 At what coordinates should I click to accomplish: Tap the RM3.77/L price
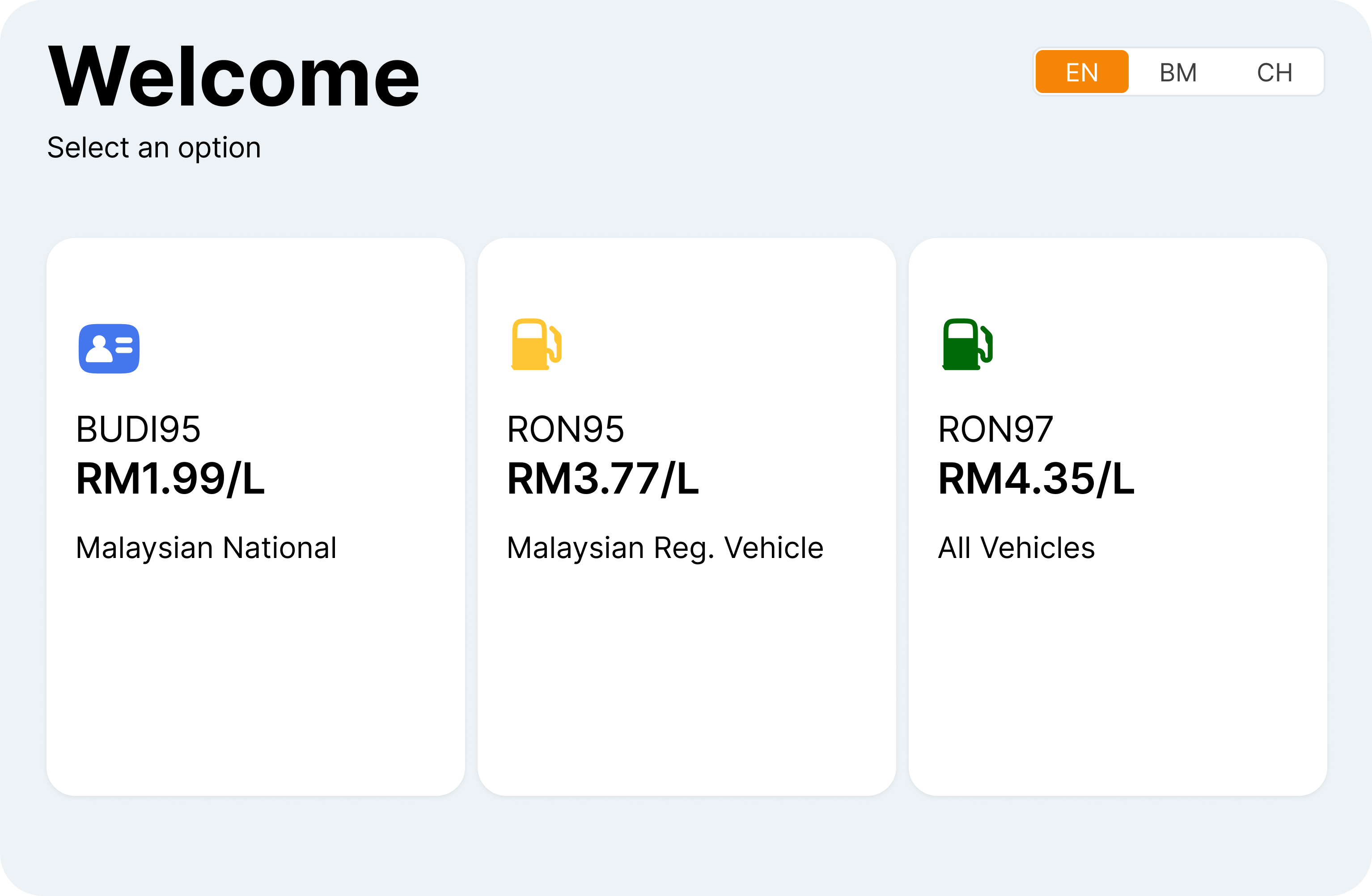pos(603,479)
